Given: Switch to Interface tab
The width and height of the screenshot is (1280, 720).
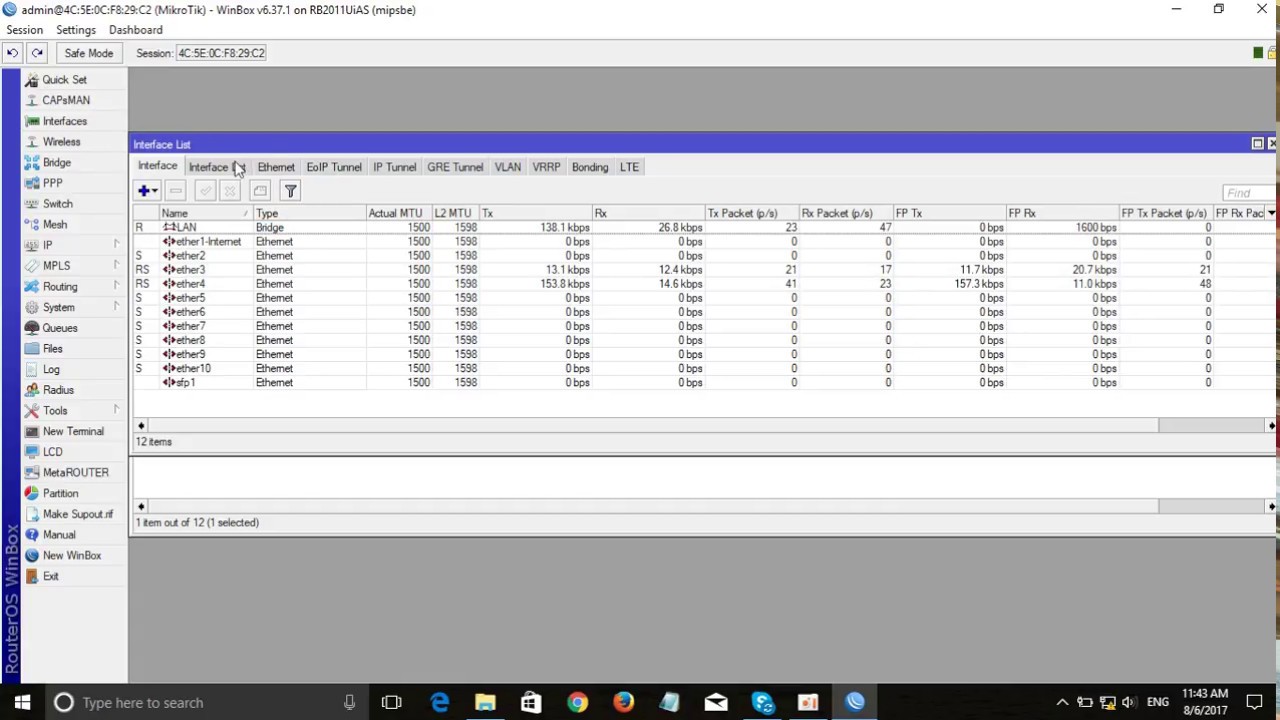Looking at the screenshot, I should 158,166.
